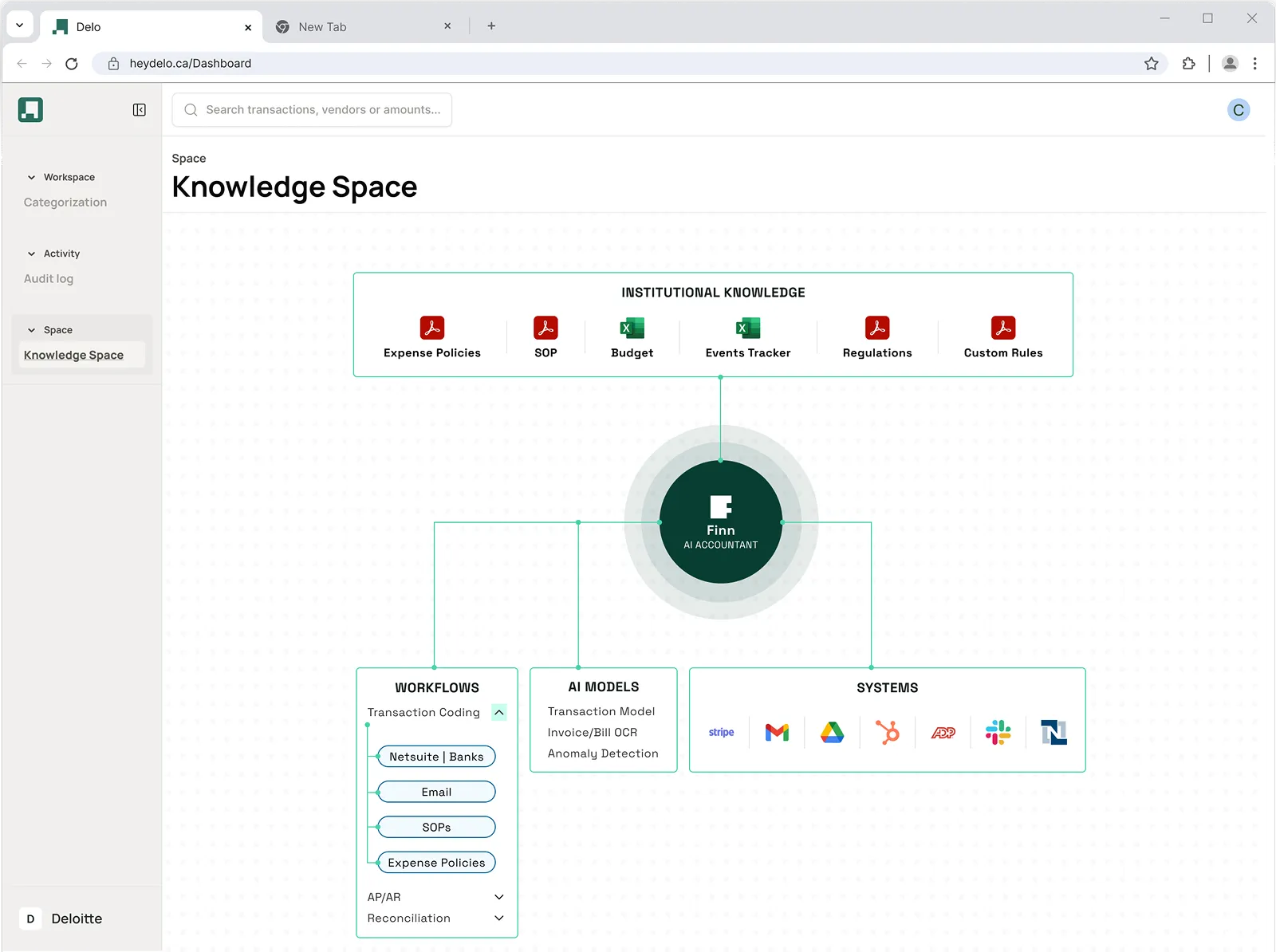
Task: Select the Stripe integration icon
Action: pos(721,732)
